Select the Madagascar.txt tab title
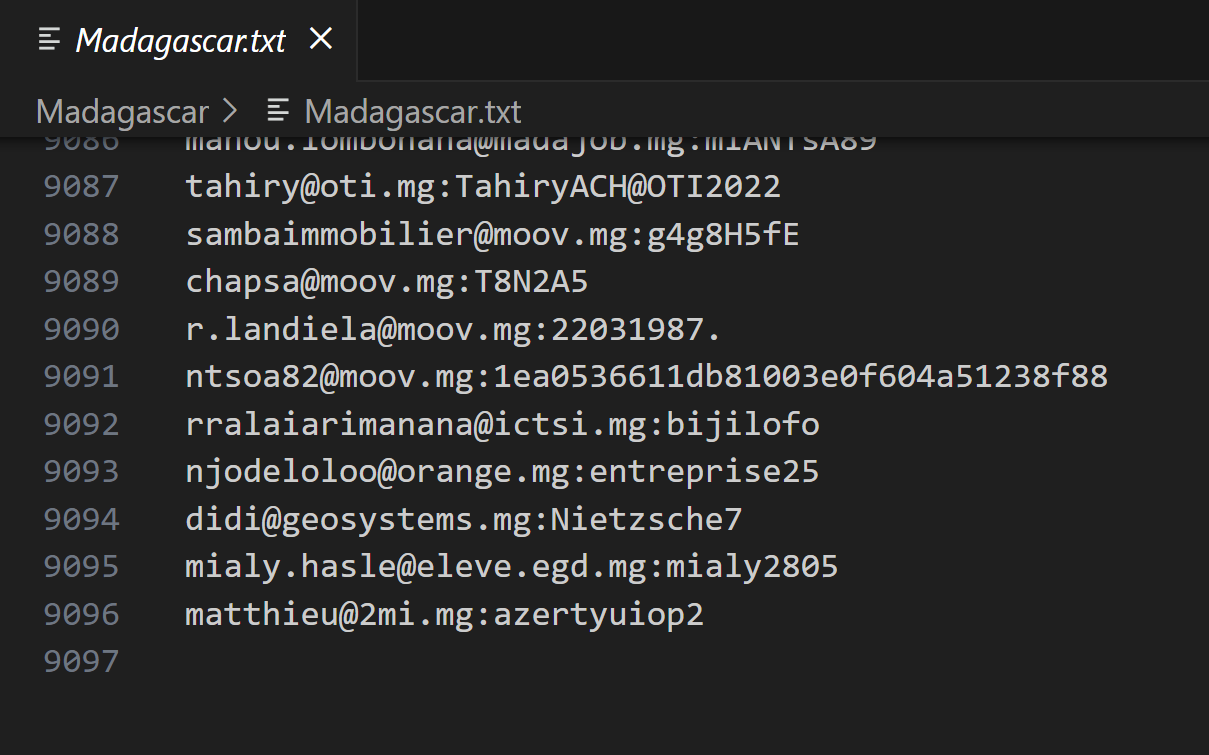Image resolution: width=1209 pixels, height=755 pixels. coord(181,40)
